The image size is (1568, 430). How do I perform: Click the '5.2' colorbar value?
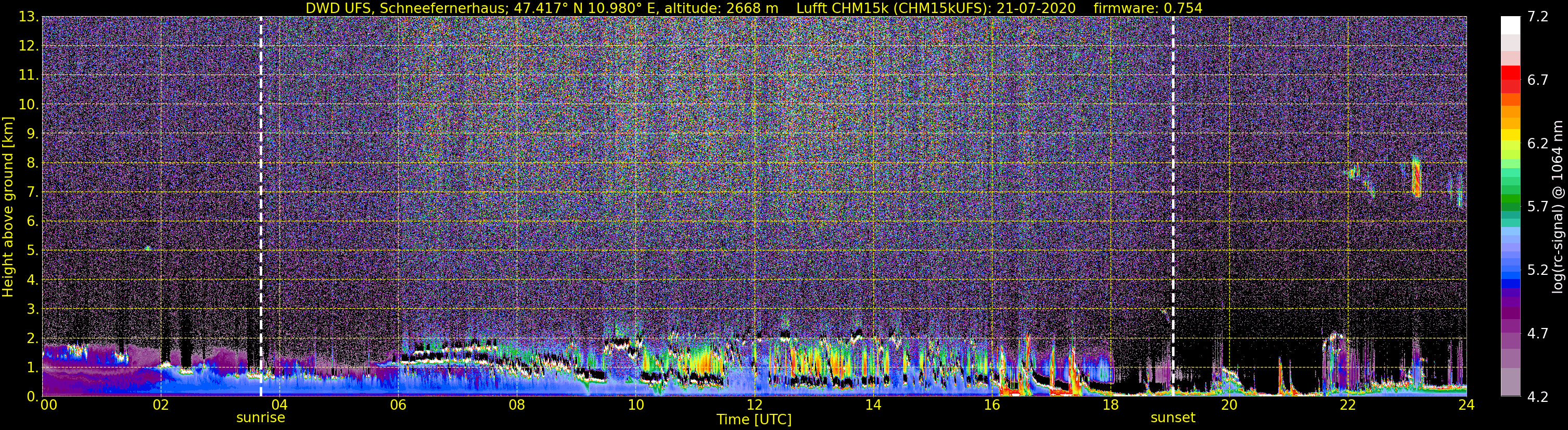1538,270
